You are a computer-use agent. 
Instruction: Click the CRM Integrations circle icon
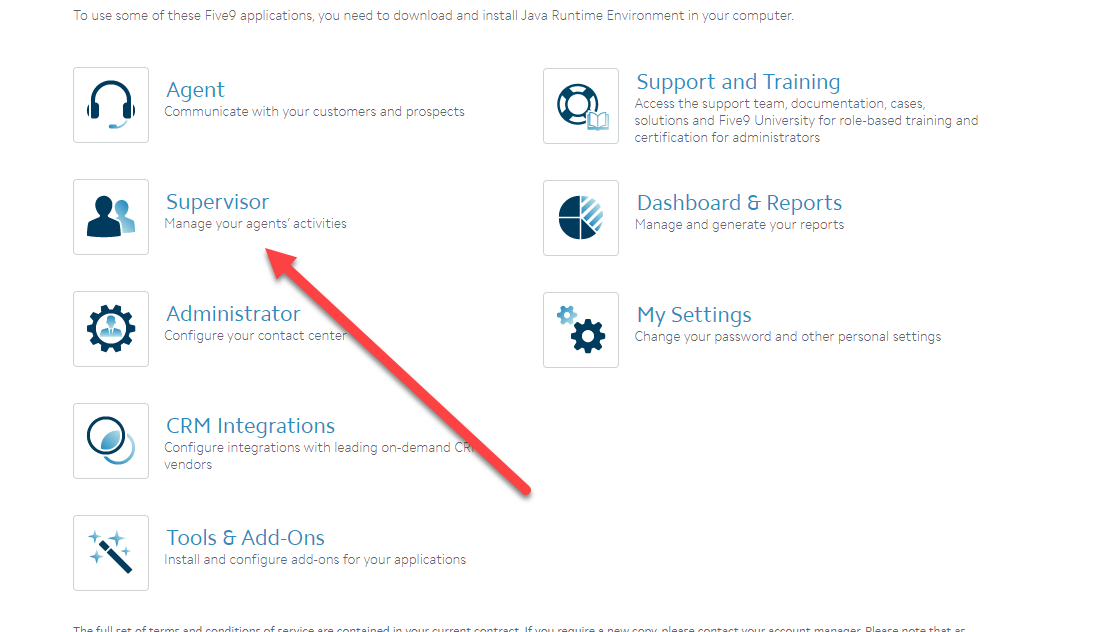[x=111, y=441]
